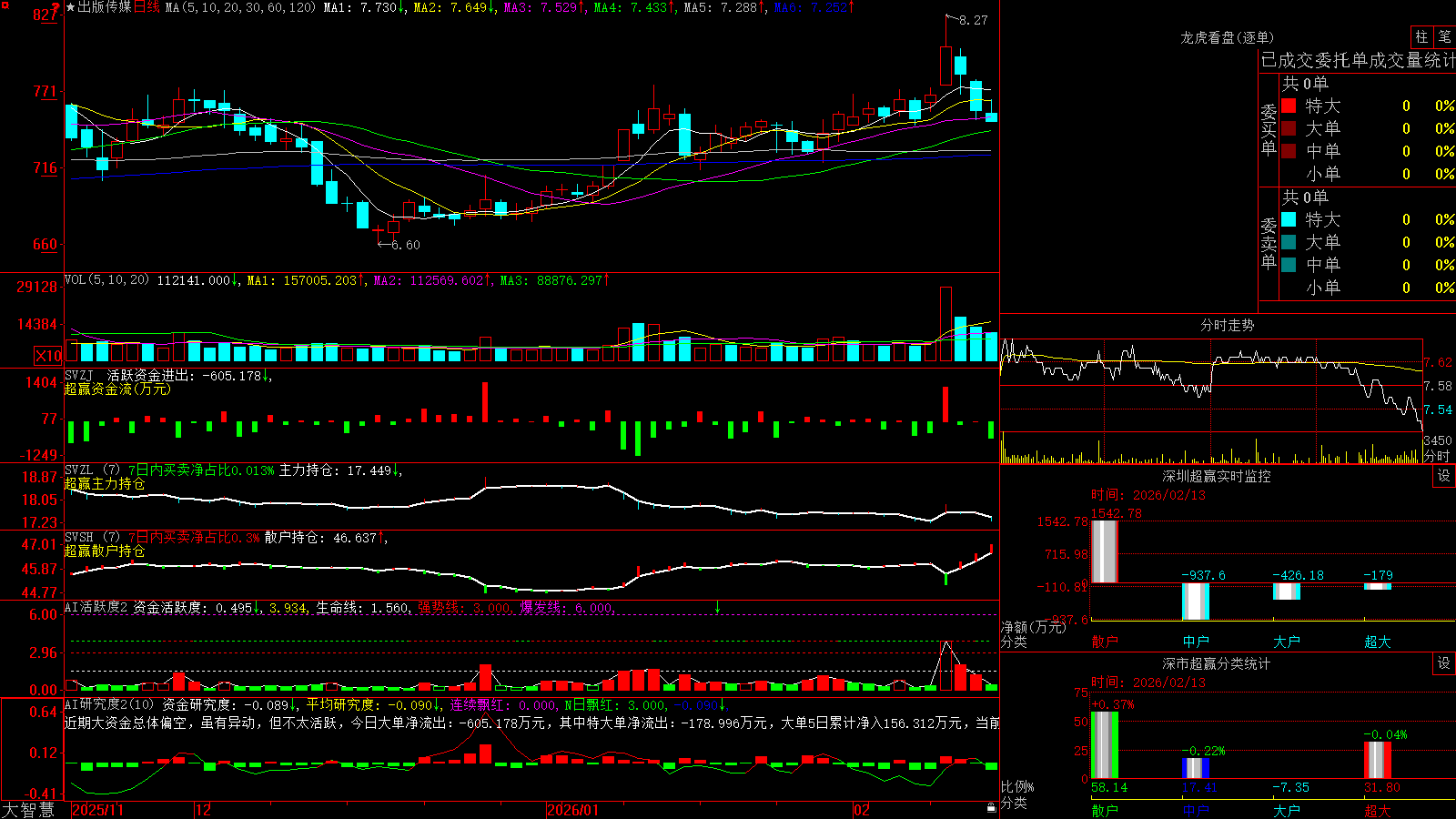This screenshot has height=819, width=1456.
Task: Switch 龙虎看盘 view to 柱 mode
Action: pyautogui.click(x=1421, y=37)
